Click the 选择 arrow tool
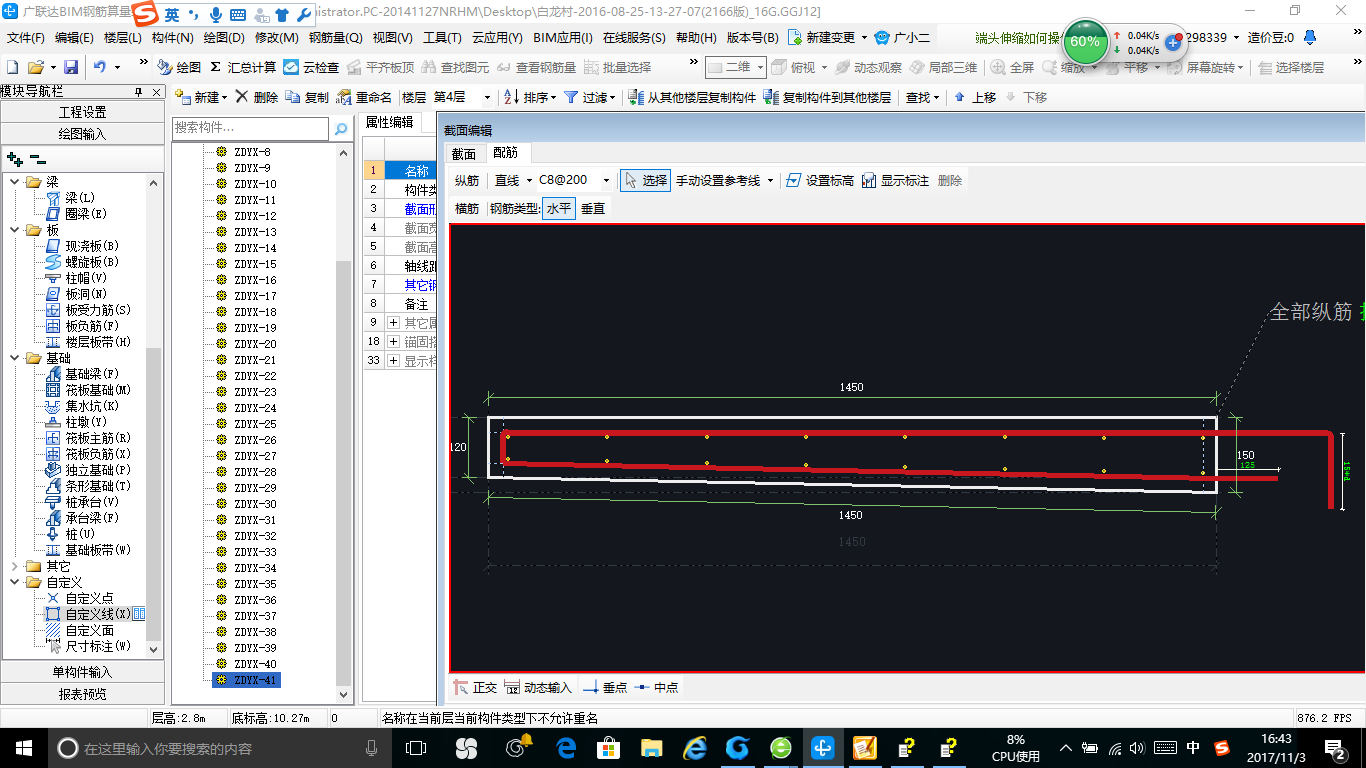Image resolution: width=1366 pixels, height=768 pixels. pyautogui.click(x=645, y=181)
